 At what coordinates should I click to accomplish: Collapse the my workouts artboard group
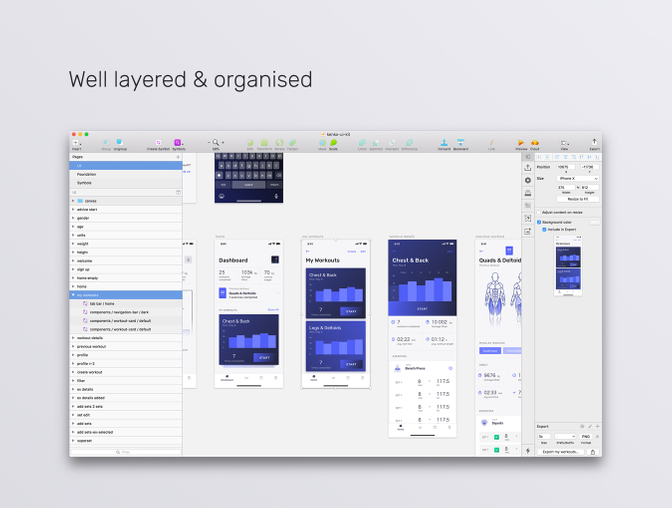point(73,295)
